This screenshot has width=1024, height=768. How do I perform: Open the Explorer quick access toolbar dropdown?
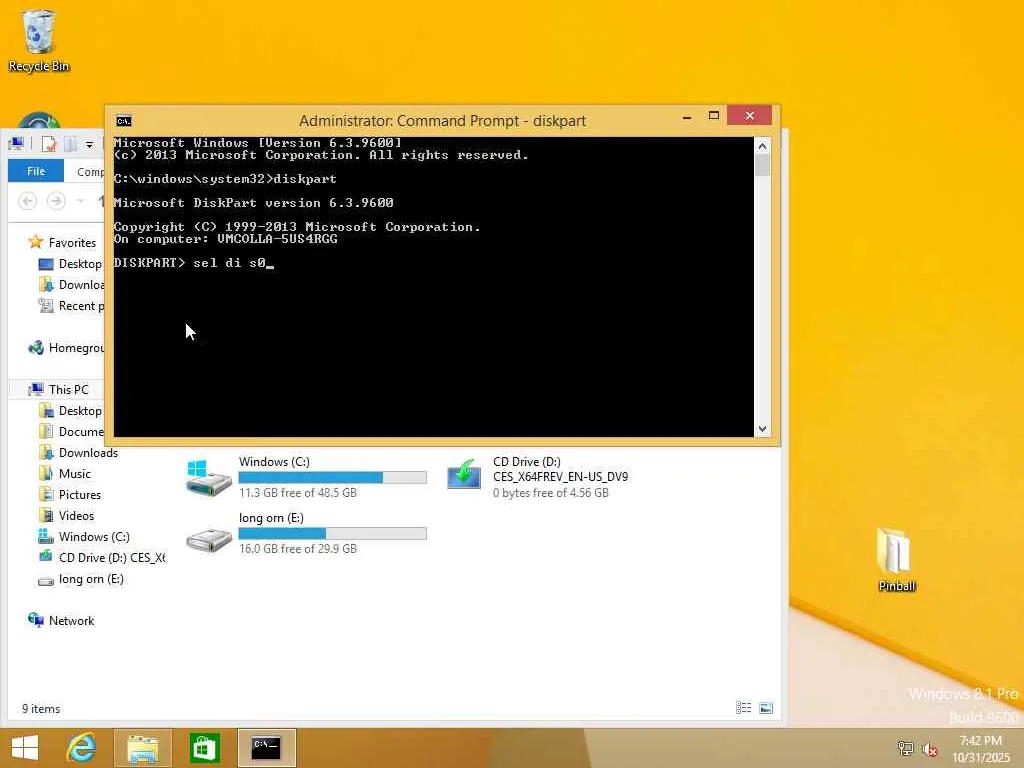pyautogui.click(x=89, y=144)
